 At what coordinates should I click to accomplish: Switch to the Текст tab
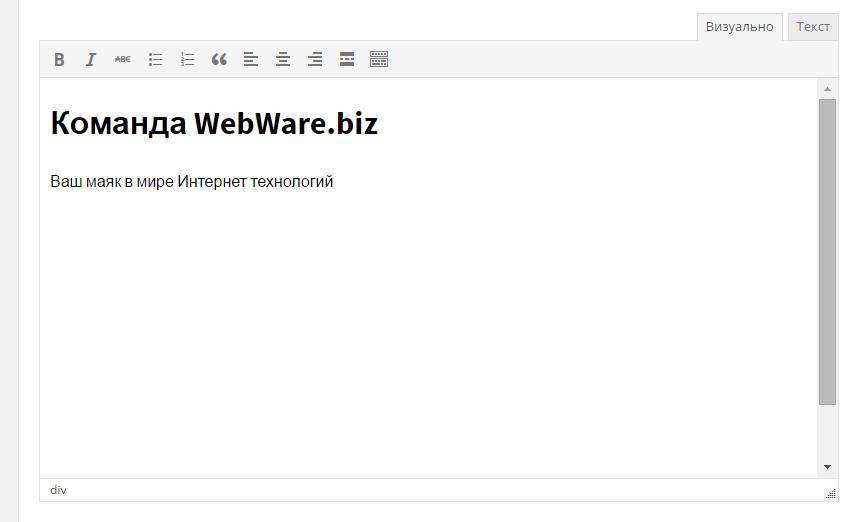tap(813, 27)
